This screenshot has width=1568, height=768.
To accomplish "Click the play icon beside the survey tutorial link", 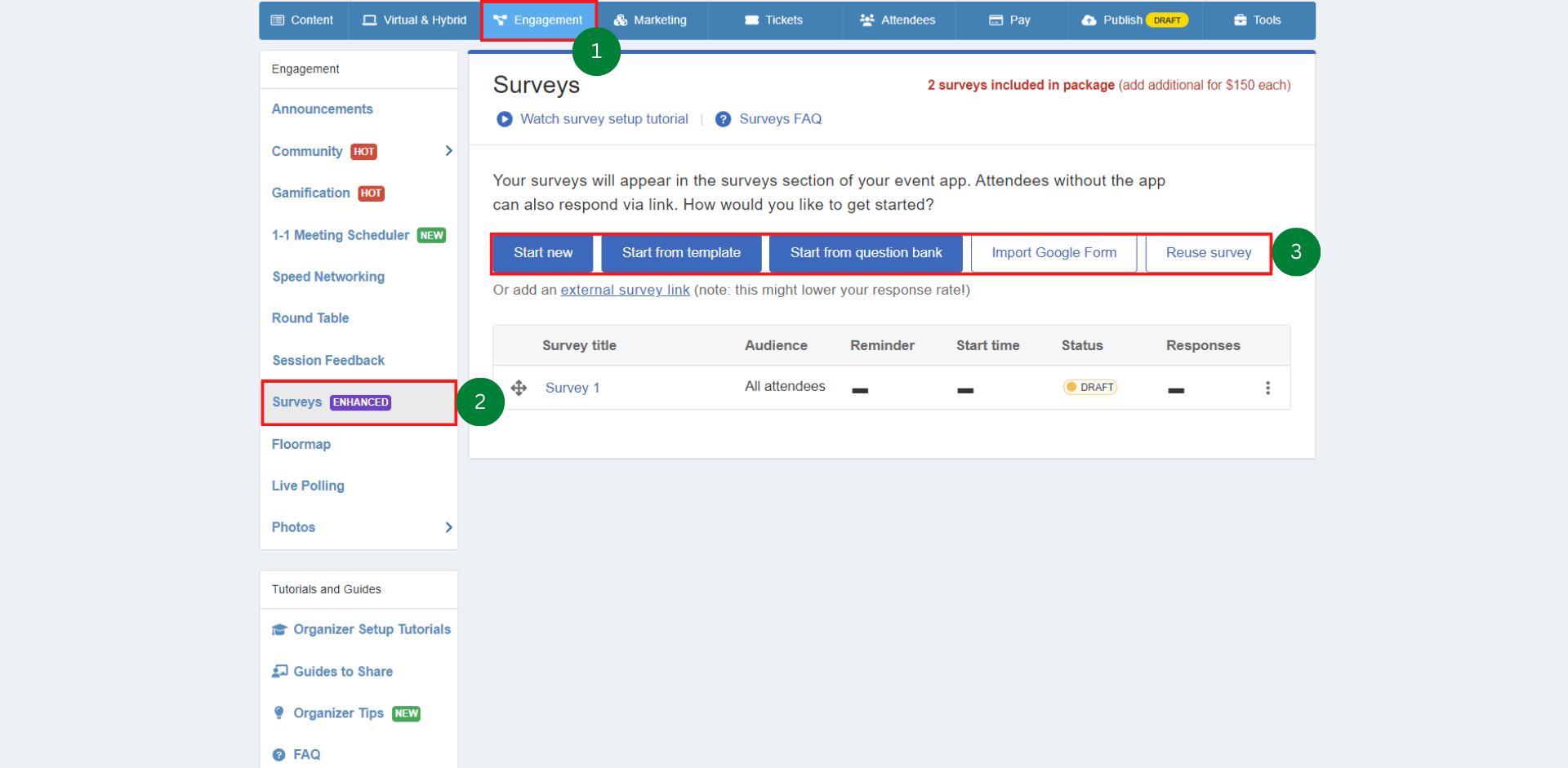I will (x=505, y=118).
